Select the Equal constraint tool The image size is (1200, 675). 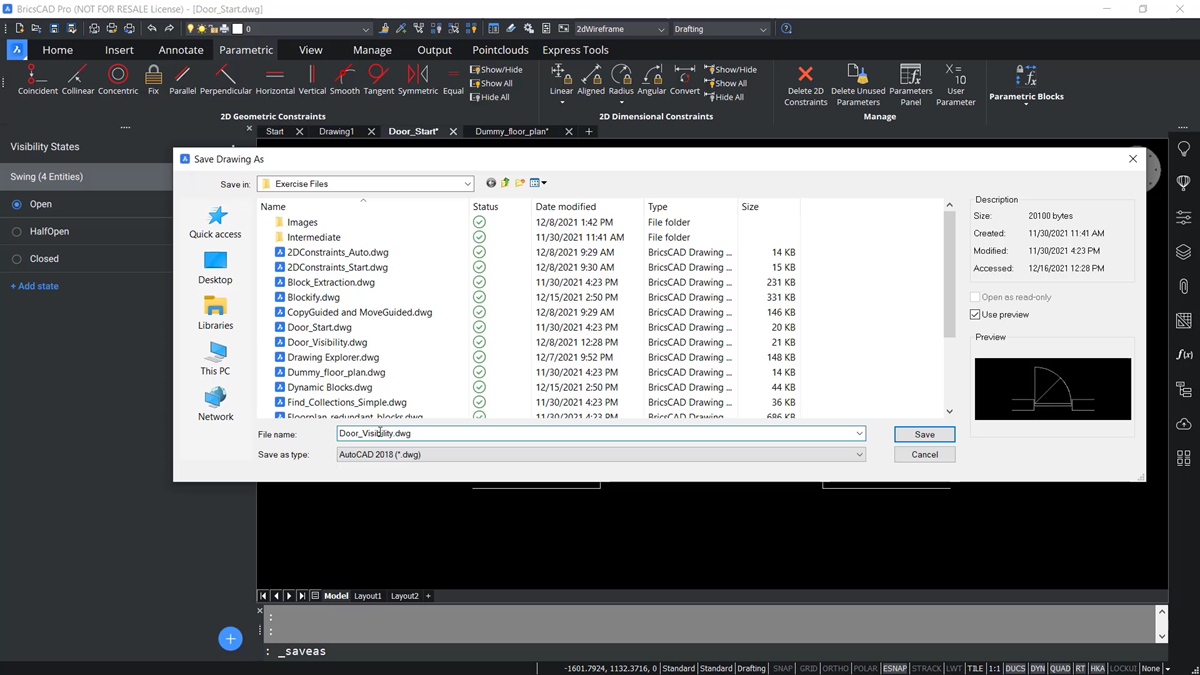453,79
